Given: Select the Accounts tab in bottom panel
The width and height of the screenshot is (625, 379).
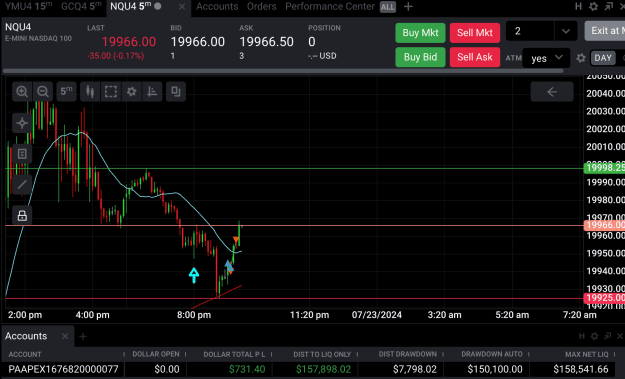Looking at the screenshot, I should (x=26, y=336).
